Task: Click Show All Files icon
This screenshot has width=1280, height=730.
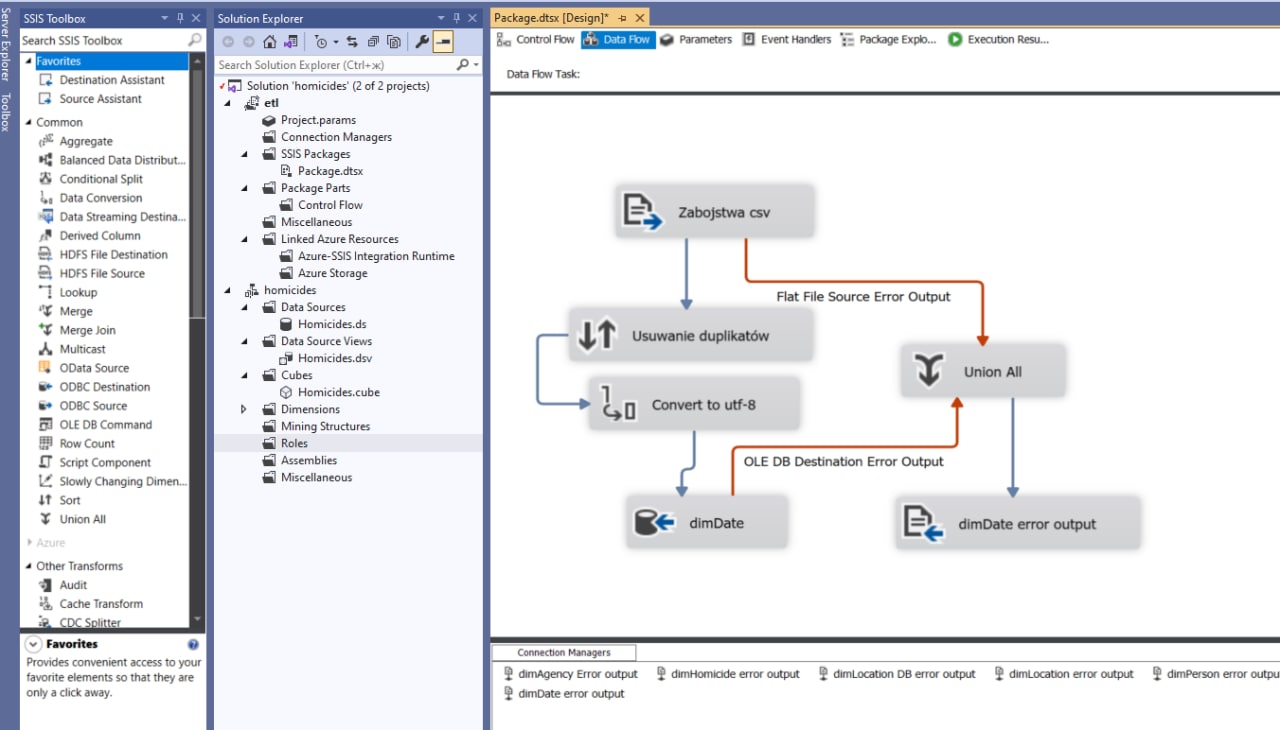Action: (x=394, y=42)
